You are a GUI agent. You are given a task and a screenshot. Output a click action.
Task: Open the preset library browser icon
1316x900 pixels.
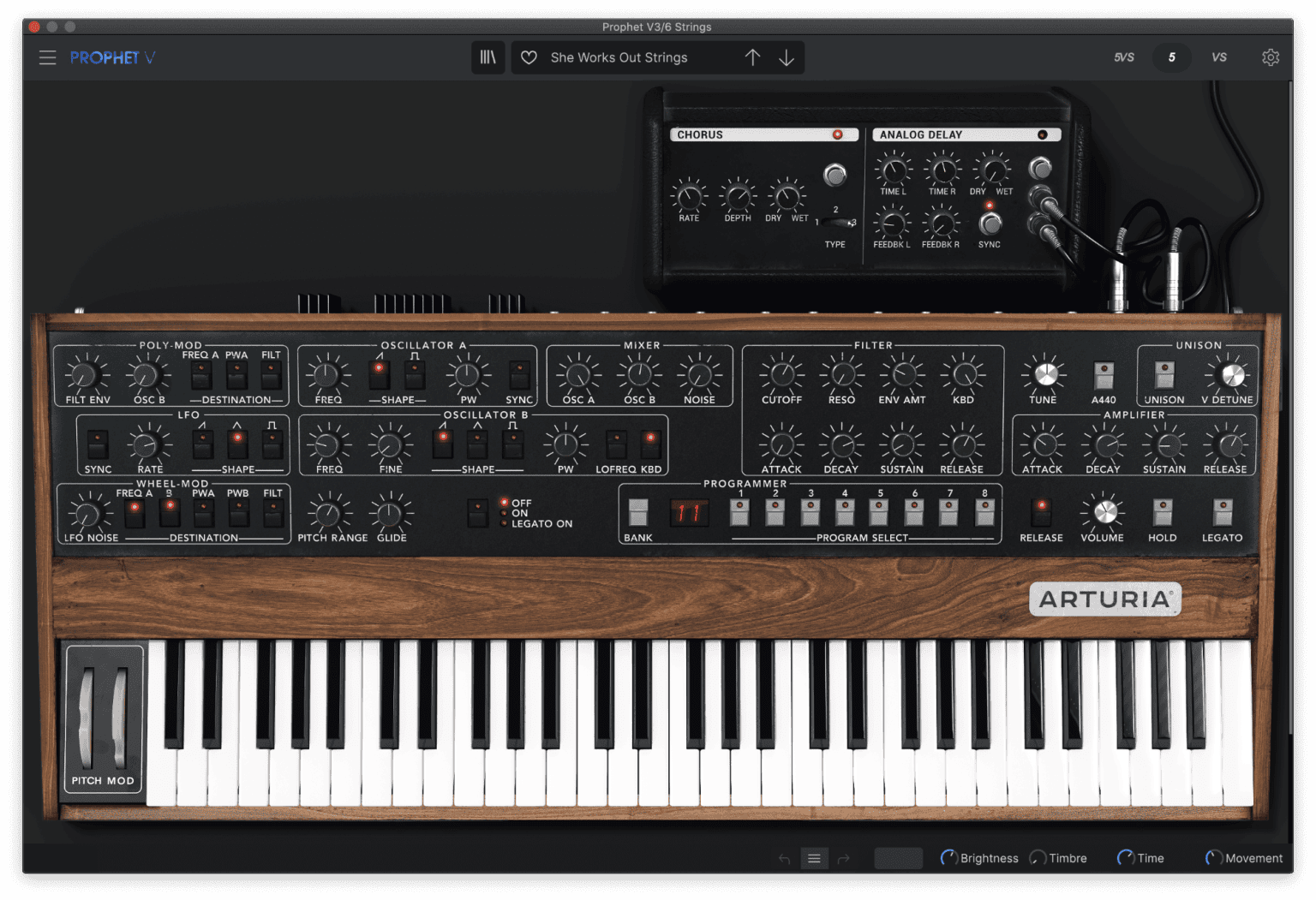pyautogui.click(x=488, y=57)
